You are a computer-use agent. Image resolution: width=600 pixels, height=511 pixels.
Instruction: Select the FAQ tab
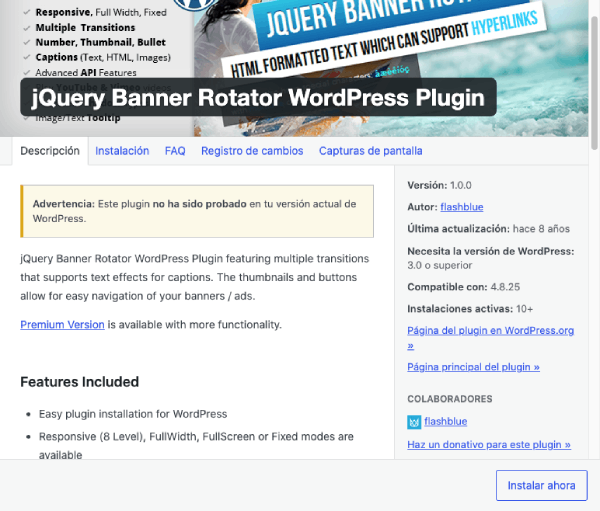coord(175,151)
